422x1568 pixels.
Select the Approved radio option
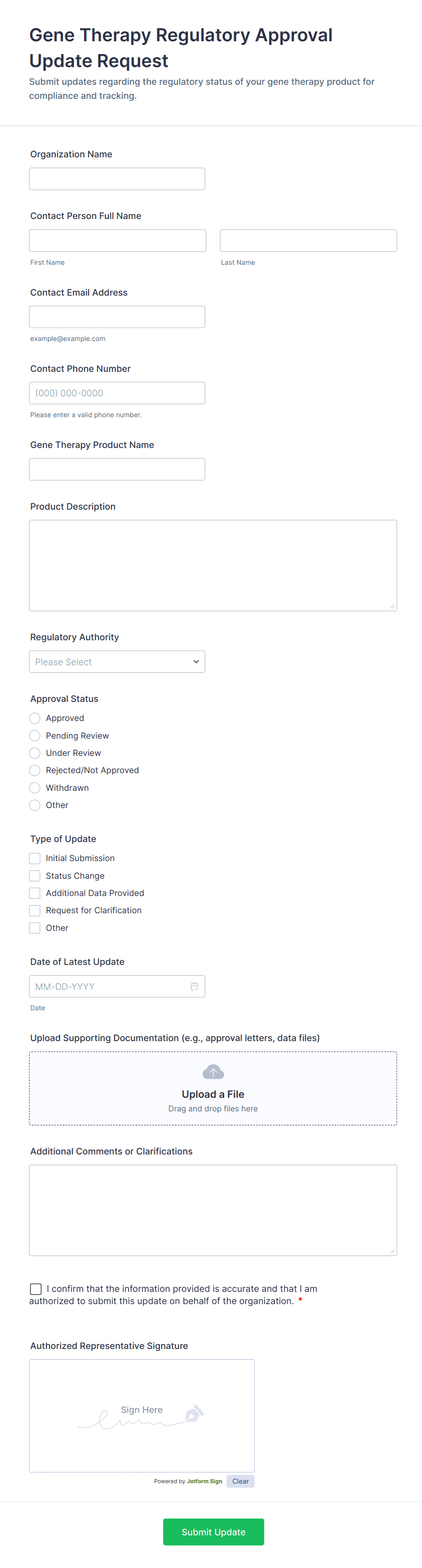point(34,718)
